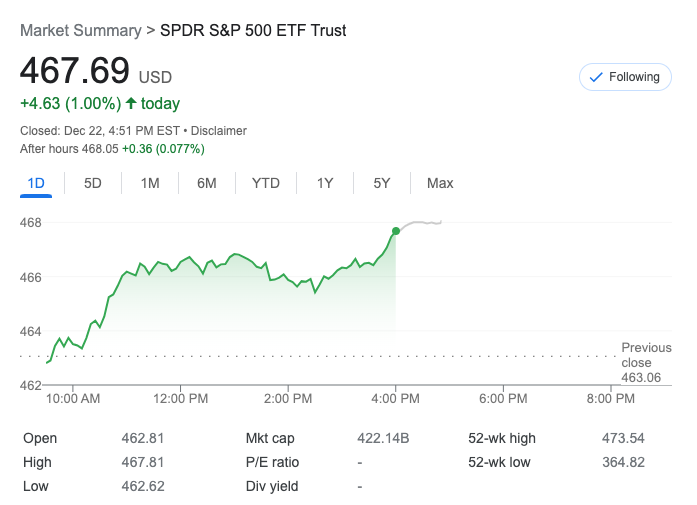The width and height of the screenshot is (697, 505).
Task: Open the 1Y chart view
Action: point(325,183)
